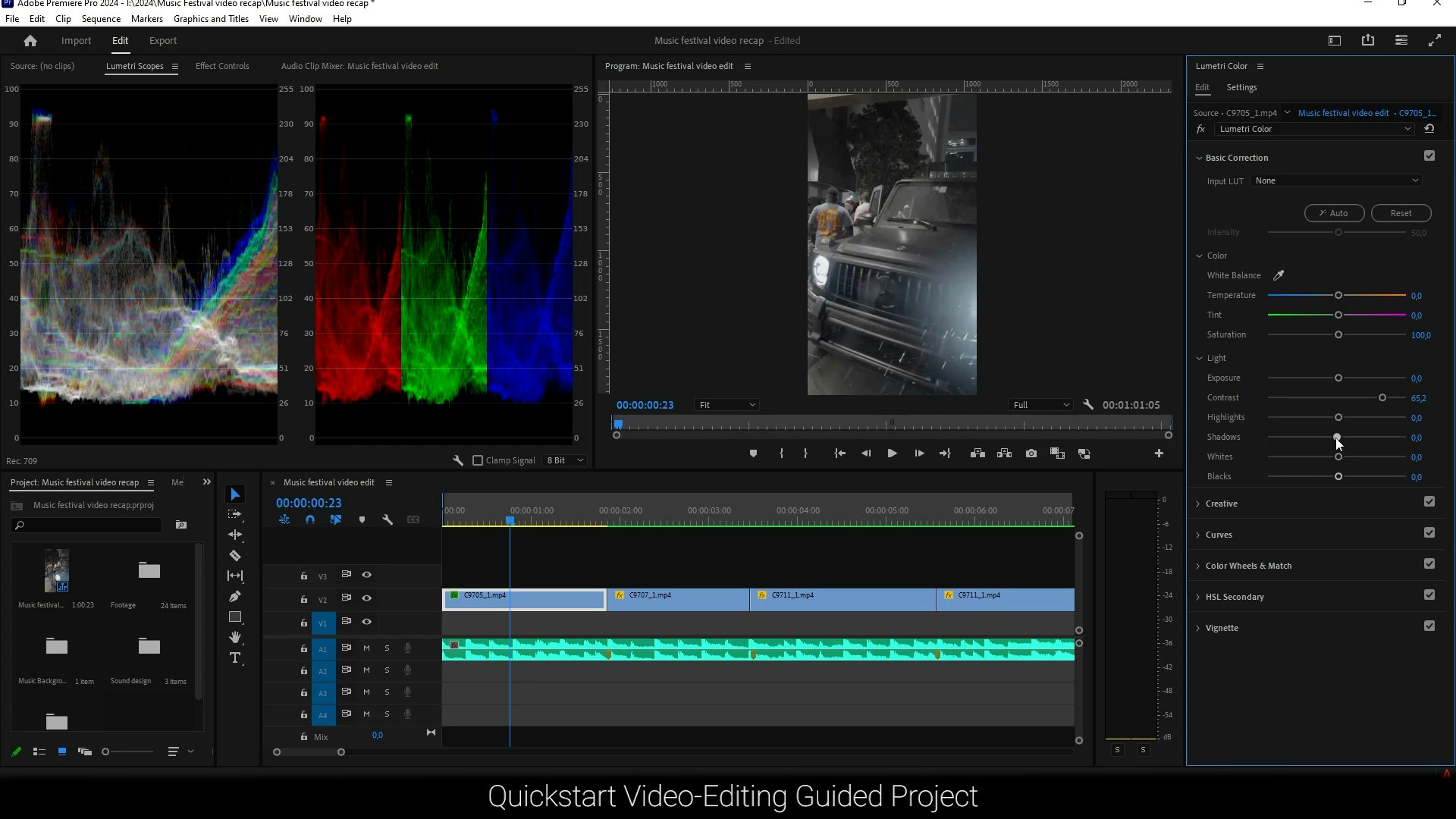Viewport: 1456px width, 819px height.
Task: Click the Contrast slider handle
Action: point(1382,397)
